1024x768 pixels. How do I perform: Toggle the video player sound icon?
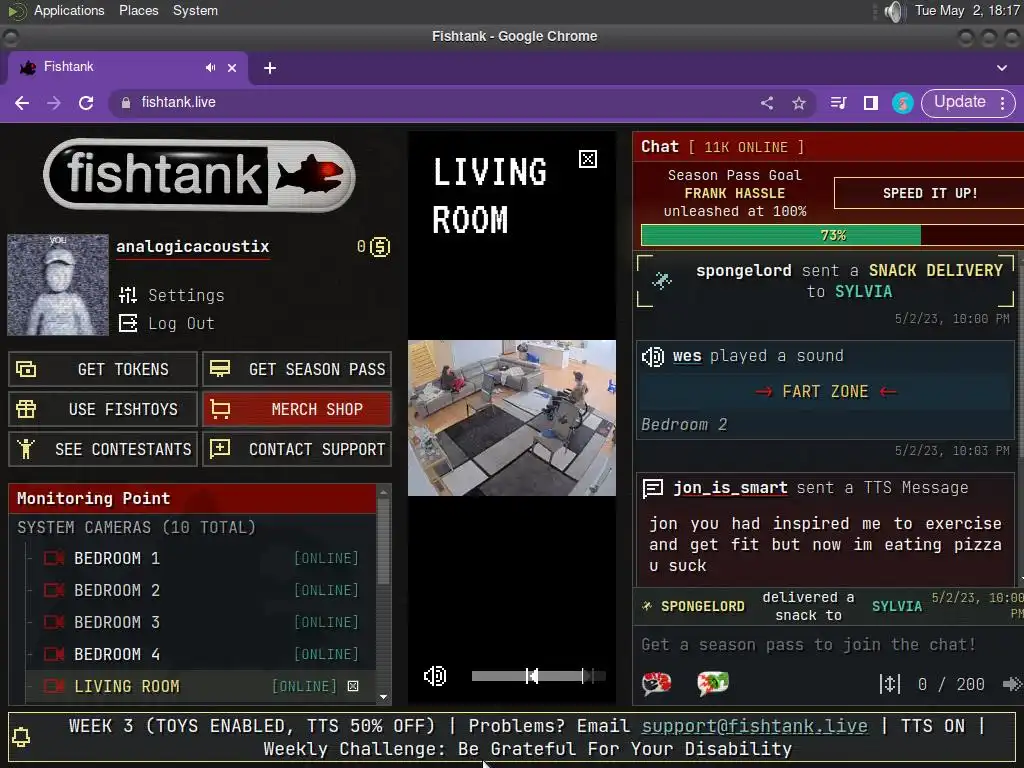tap(435, 676)
